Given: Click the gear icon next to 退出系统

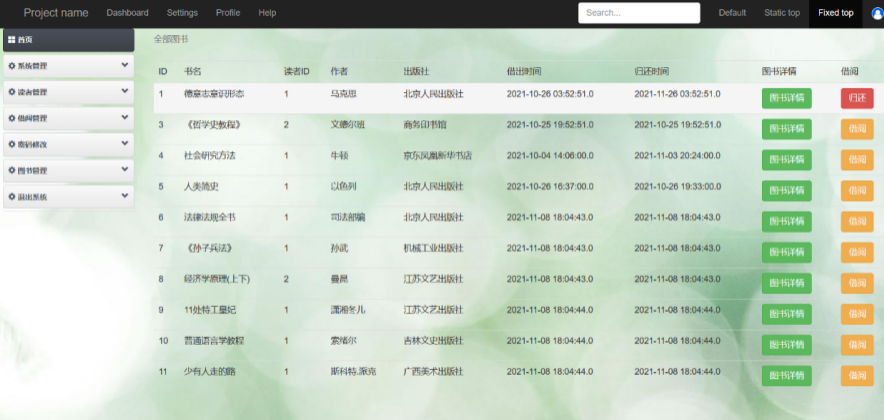Looking at the screenshot, I should [x=11, y=197].
